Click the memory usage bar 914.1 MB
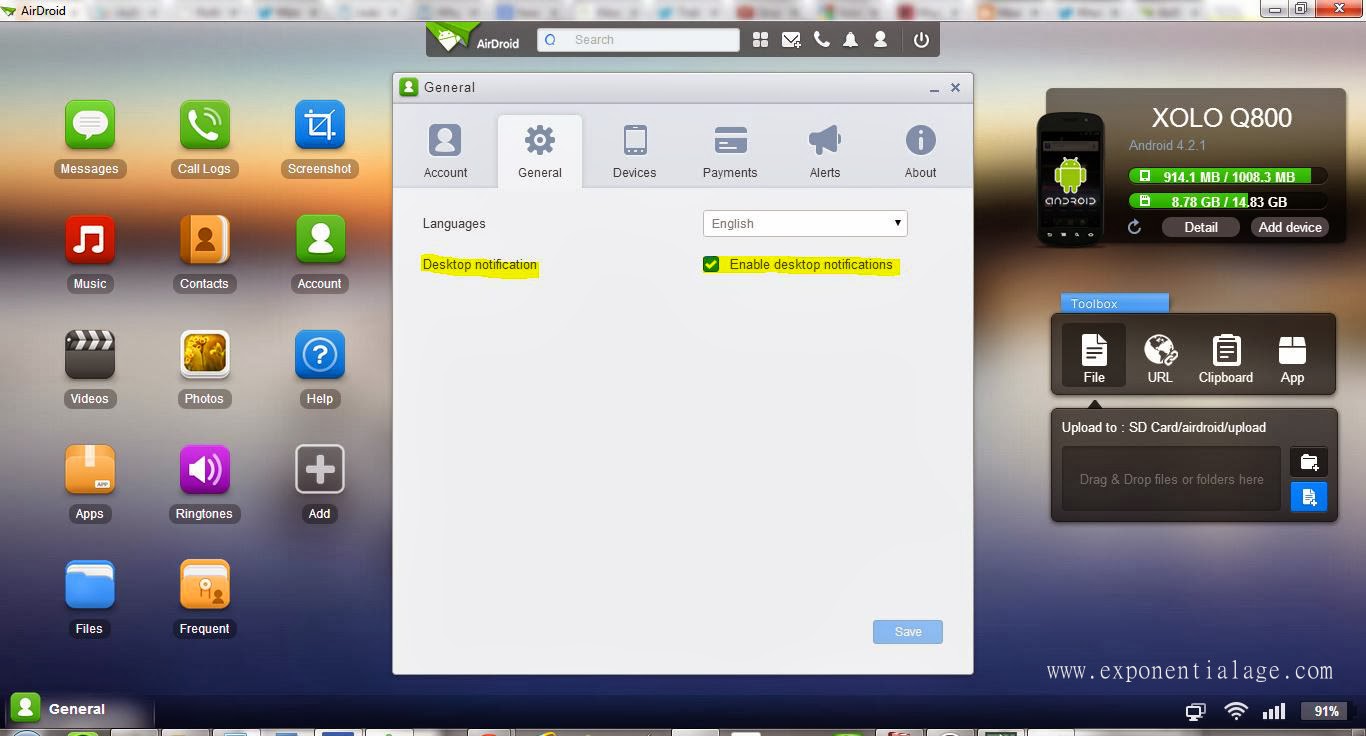Screen dimensions: 1366x736 (x=1228, y=176)
